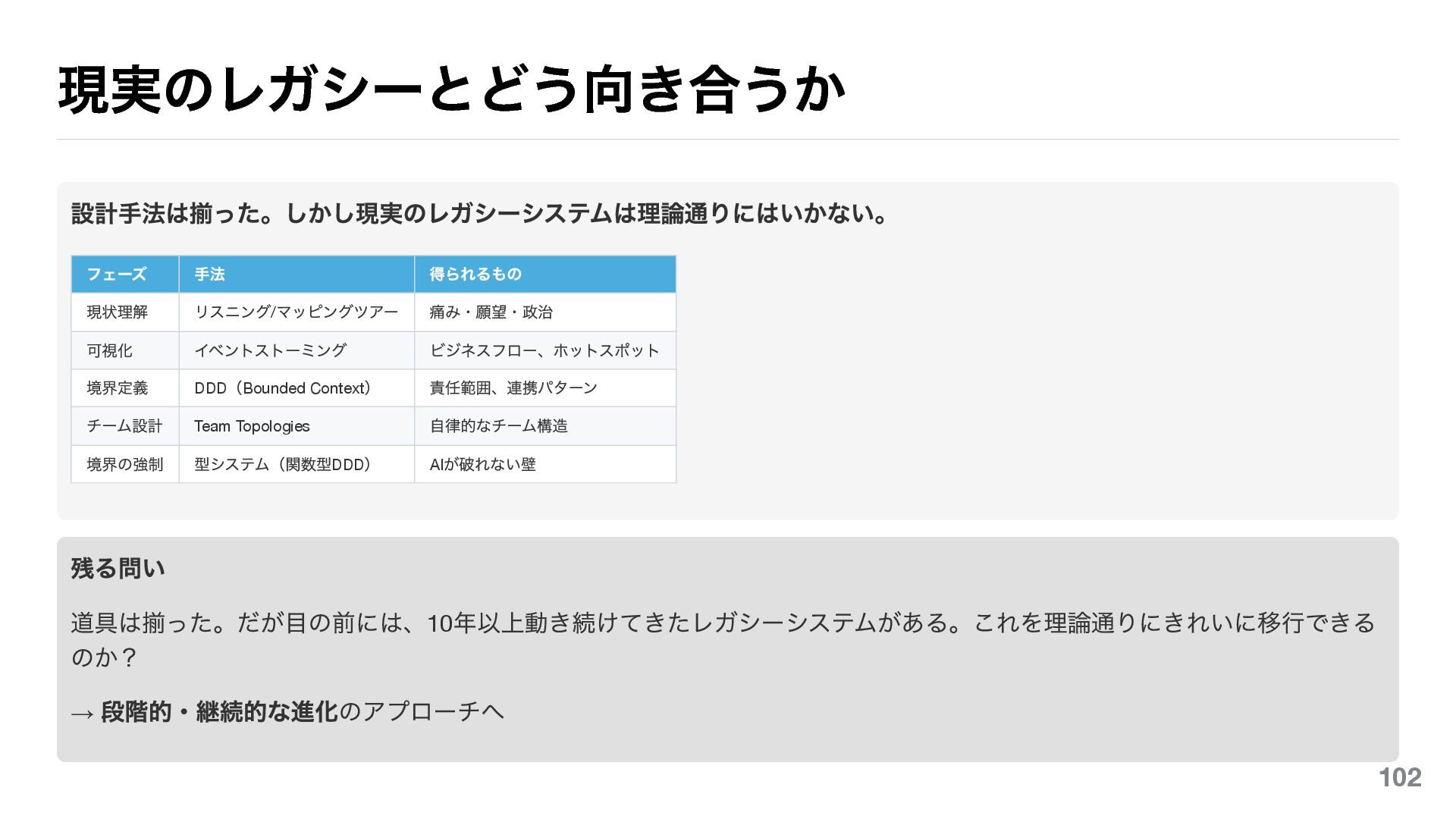
Task: Click the slide page number 102
Action: click(1399, 777)
